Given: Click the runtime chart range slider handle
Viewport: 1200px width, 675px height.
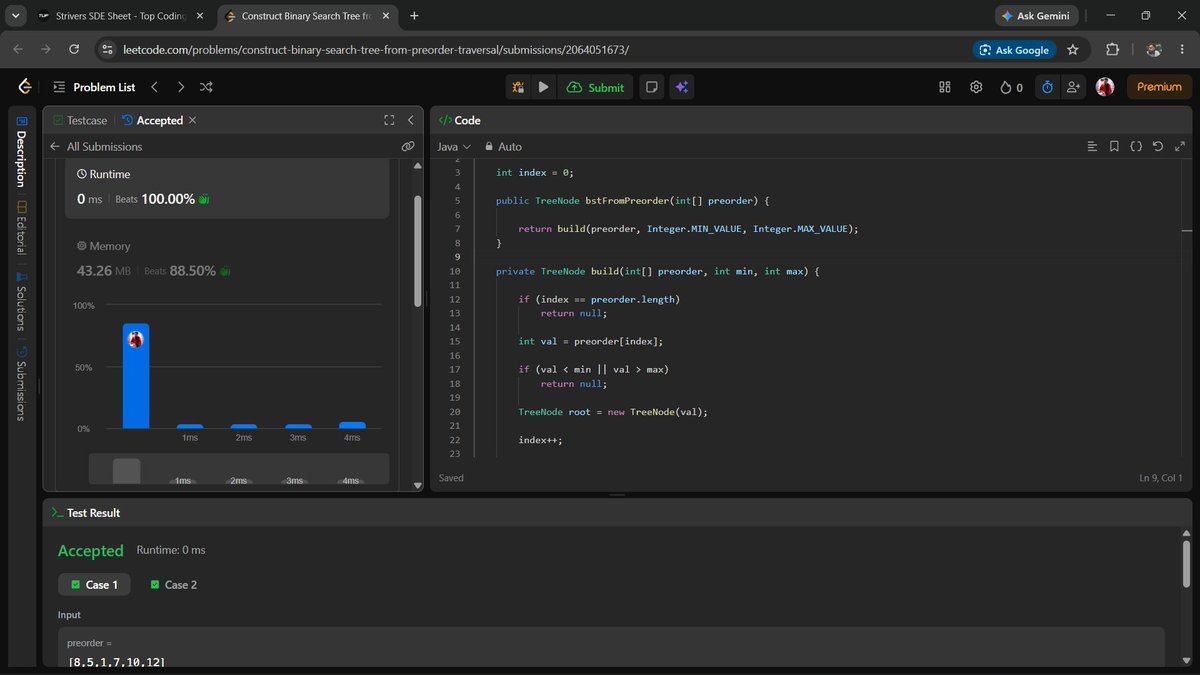Looking at the screenshot, I should (x=127, y=470).
